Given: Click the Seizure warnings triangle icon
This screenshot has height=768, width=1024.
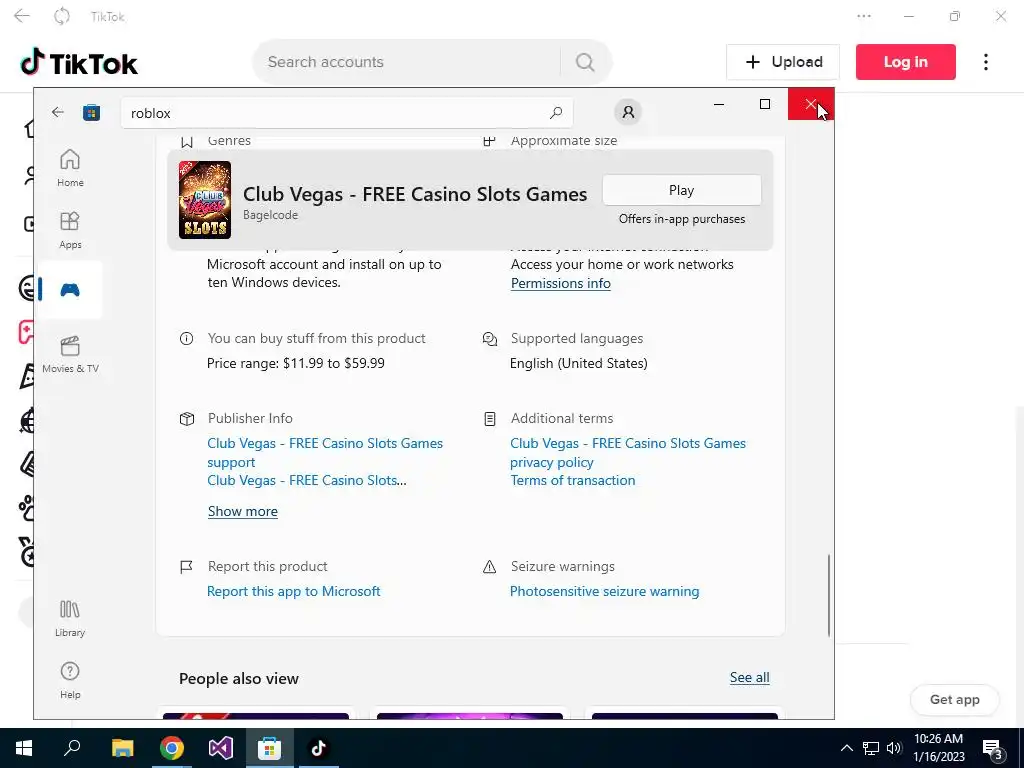Looking at the screenshot, I should [489, 567].
